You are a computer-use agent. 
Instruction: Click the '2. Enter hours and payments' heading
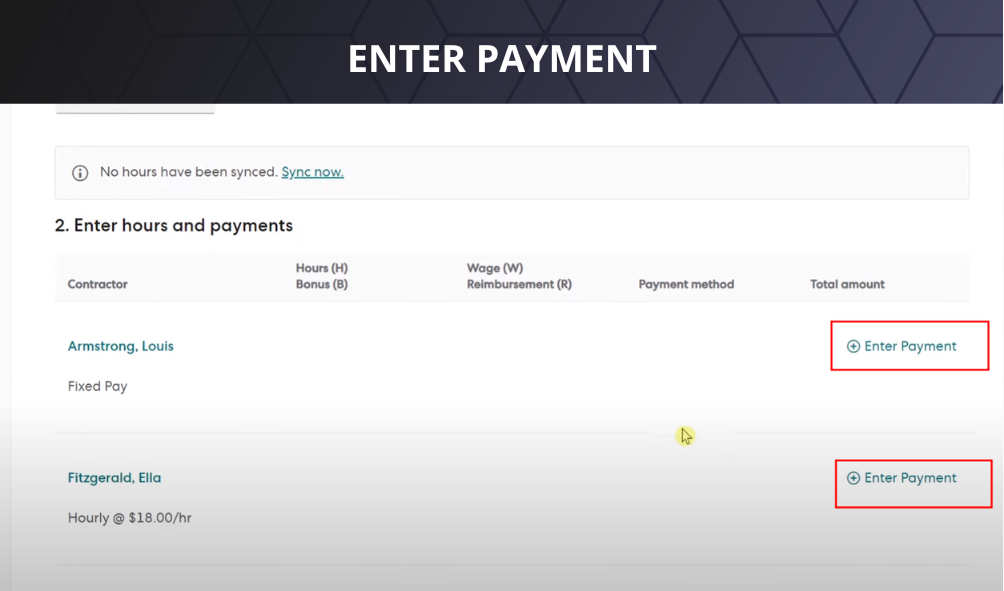point(174,225)
